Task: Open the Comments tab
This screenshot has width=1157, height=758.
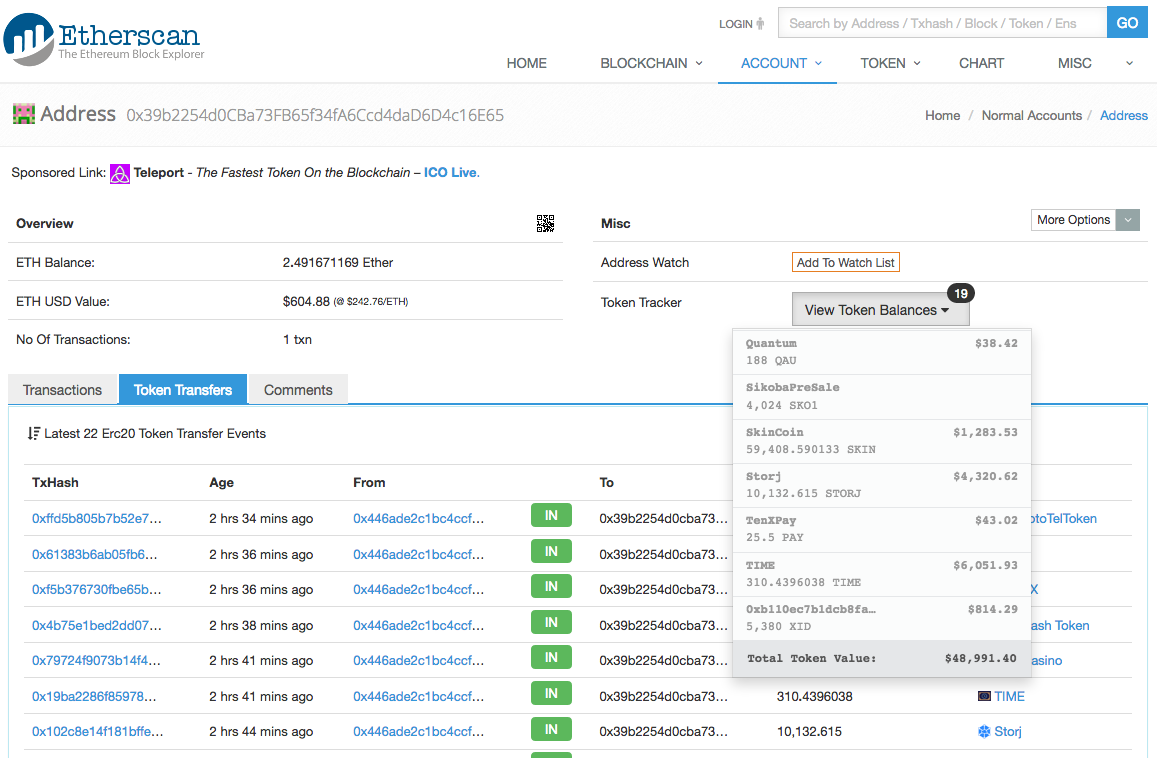Action: click(x=298, y=390)
